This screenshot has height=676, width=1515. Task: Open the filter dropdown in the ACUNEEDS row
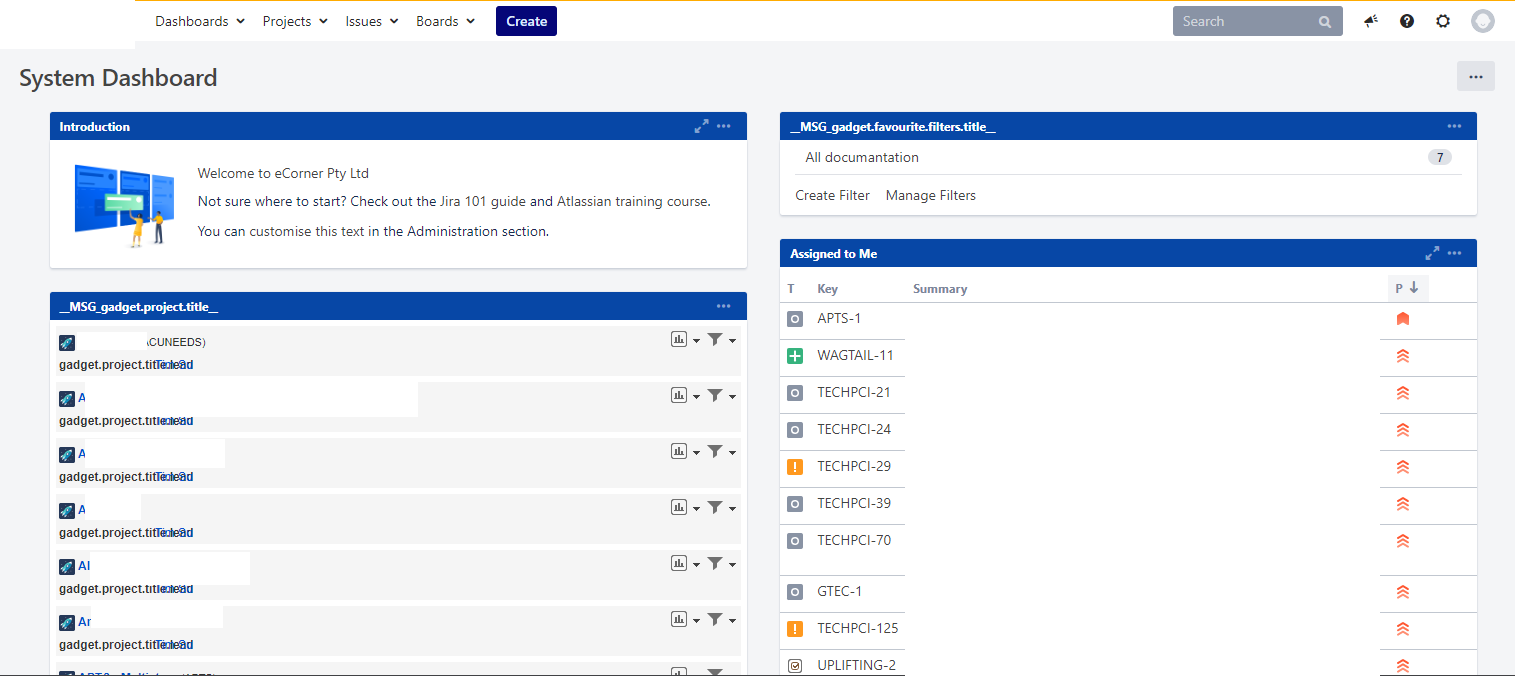(722, 340)
